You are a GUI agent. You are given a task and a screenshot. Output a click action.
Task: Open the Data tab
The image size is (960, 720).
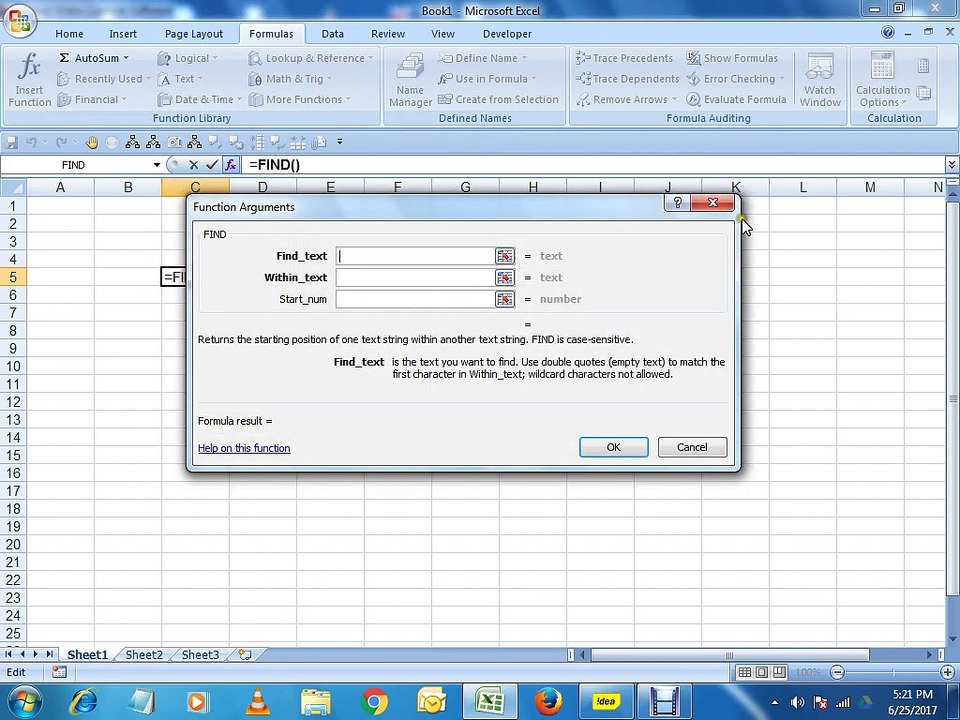pyautogui.click(x=332, y=34)
